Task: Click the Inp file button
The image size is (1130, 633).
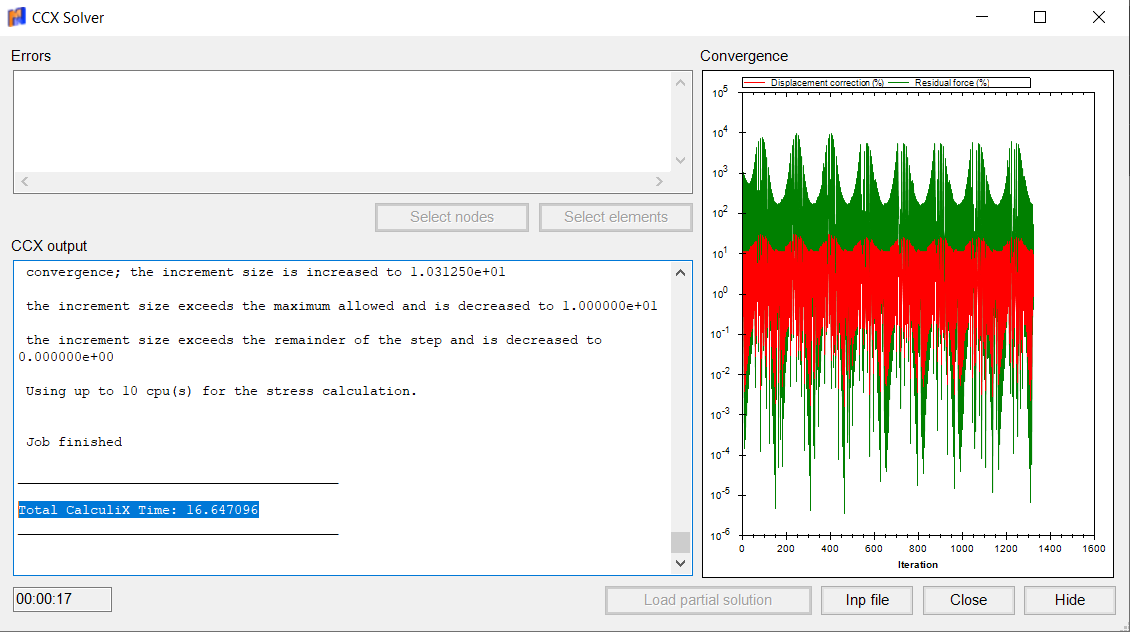Action: coord(867,600)
